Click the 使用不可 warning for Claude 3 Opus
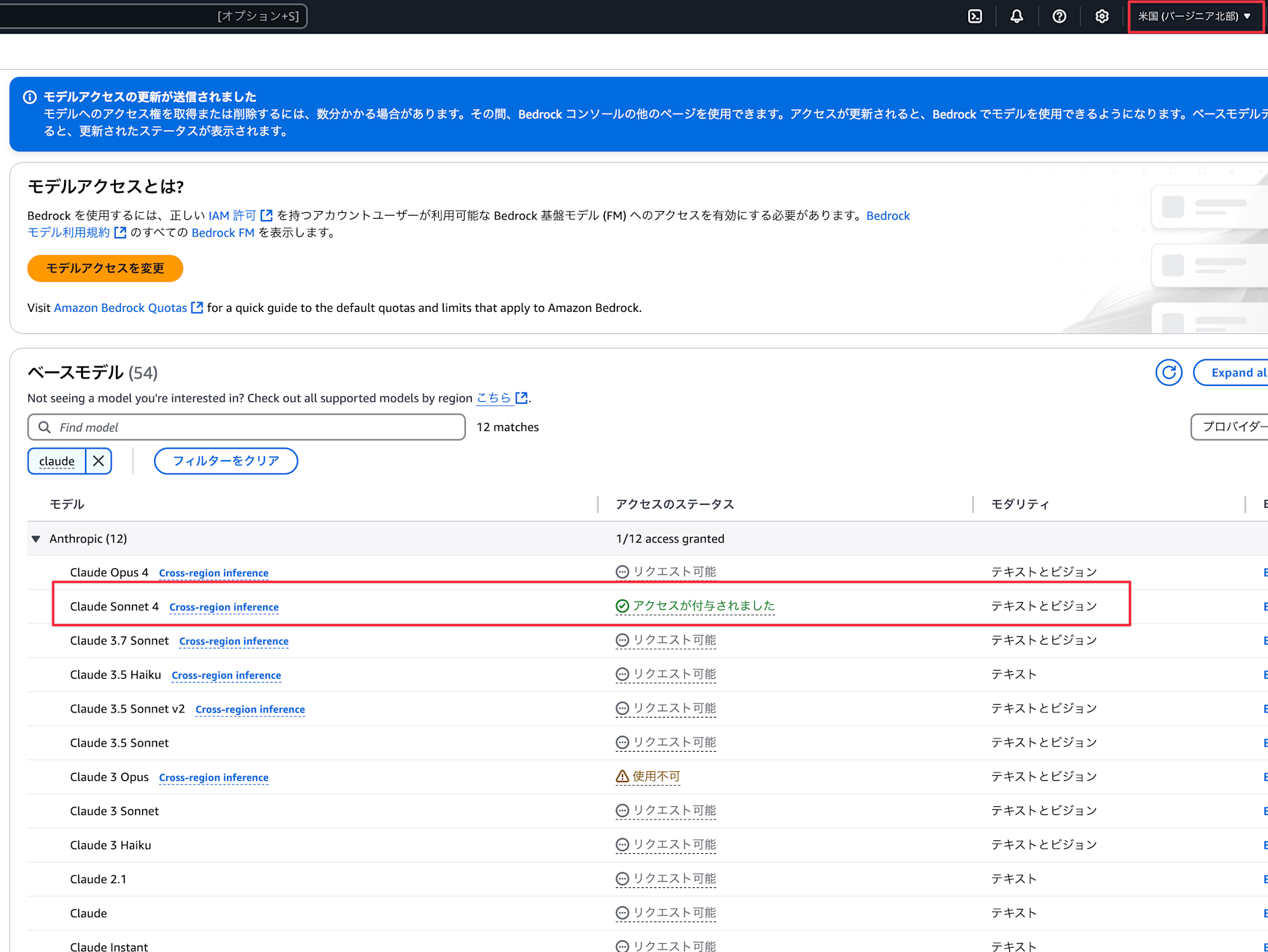Image resolution: width=1268 pixels, height=952 pixels. 648,776
